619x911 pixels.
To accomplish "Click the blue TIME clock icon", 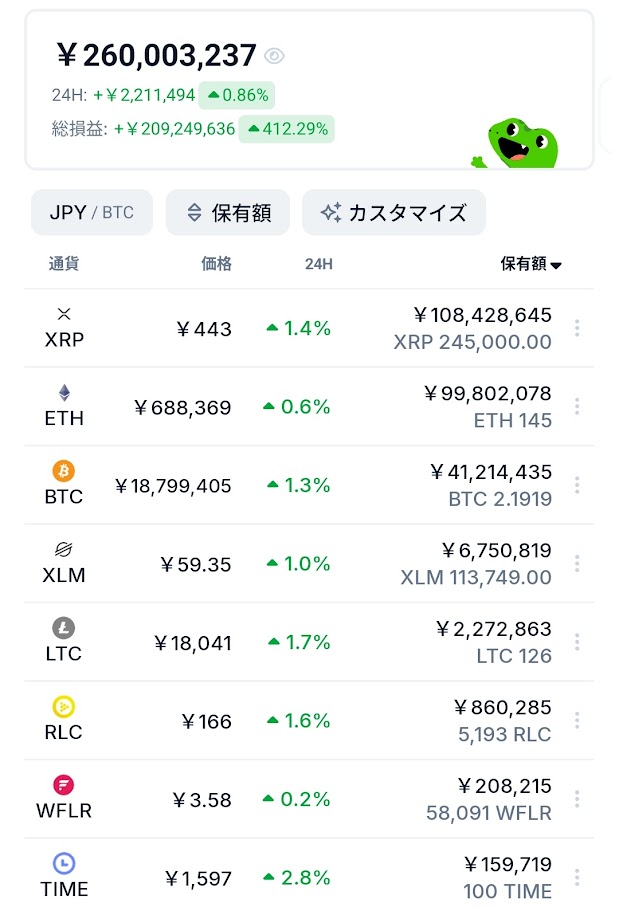I will pos(64,863).
